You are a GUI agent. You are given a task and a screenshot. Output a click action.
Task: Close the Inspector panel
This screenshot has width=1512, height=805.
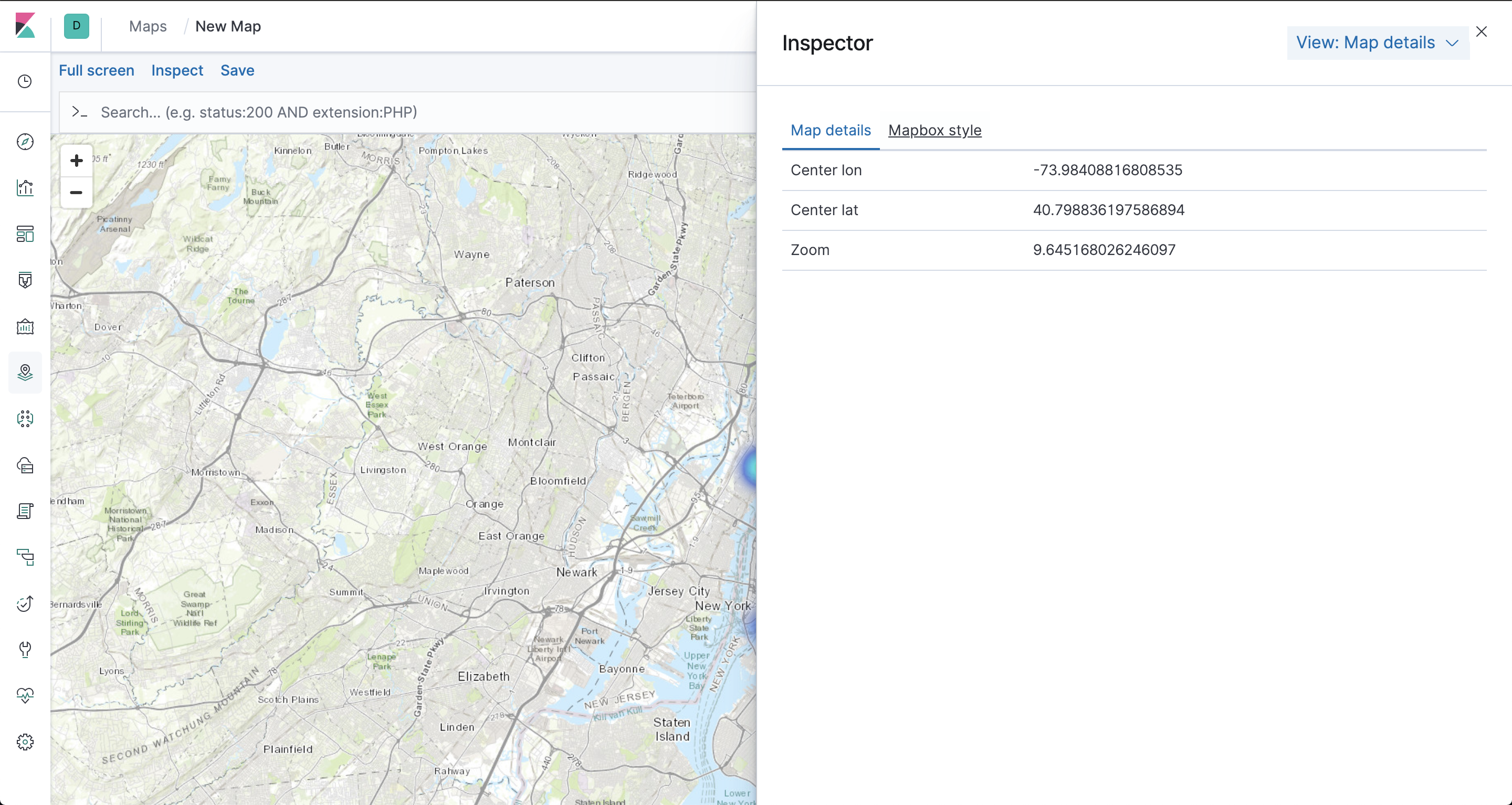(x=1482, y=31)
